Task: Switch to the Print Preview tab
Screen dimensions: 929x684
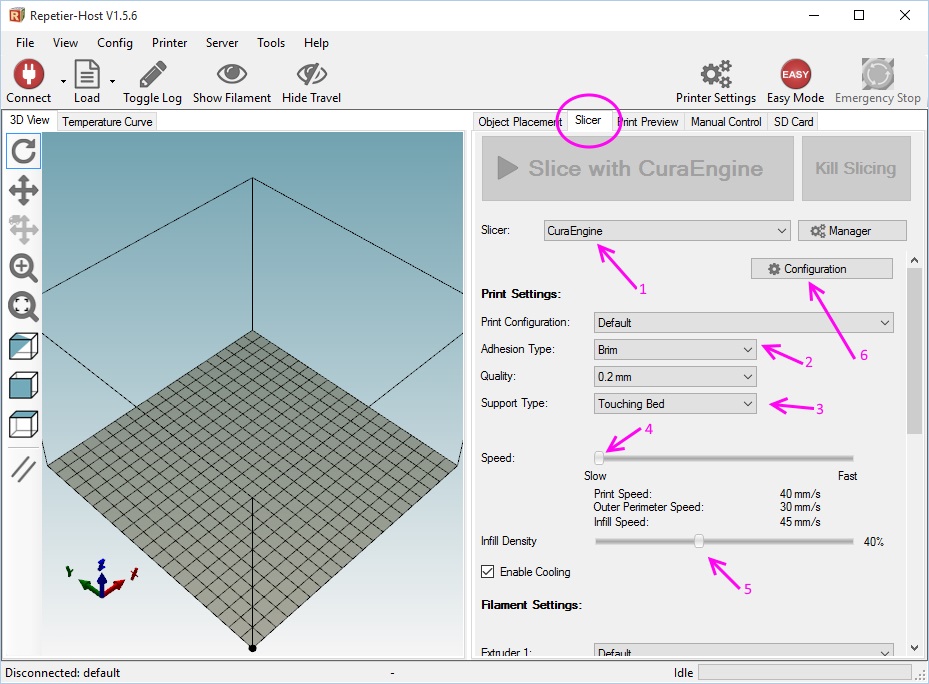Action: click(x=648, y=122)
